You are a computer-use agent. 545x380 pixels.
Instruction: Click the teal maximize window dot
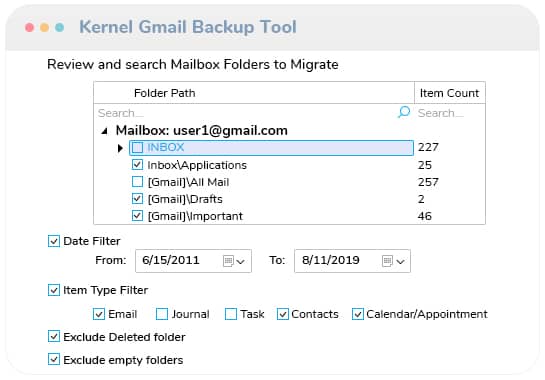(59, 27)
